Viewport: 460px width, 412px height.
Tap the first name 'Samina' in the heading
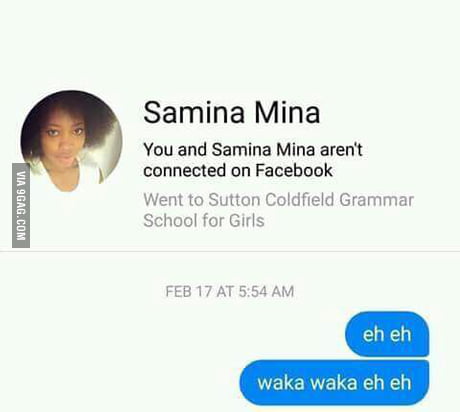[194, 112]
